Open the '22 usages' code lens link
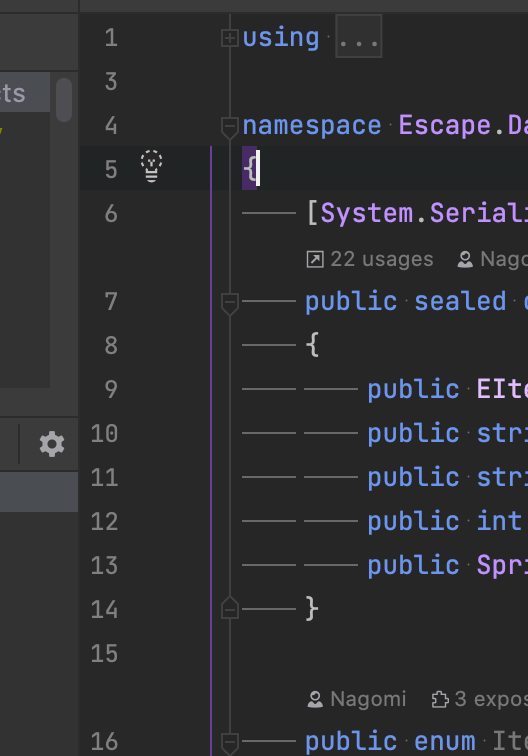The height and width of the screenshot is (756, 528). [382, 259]
